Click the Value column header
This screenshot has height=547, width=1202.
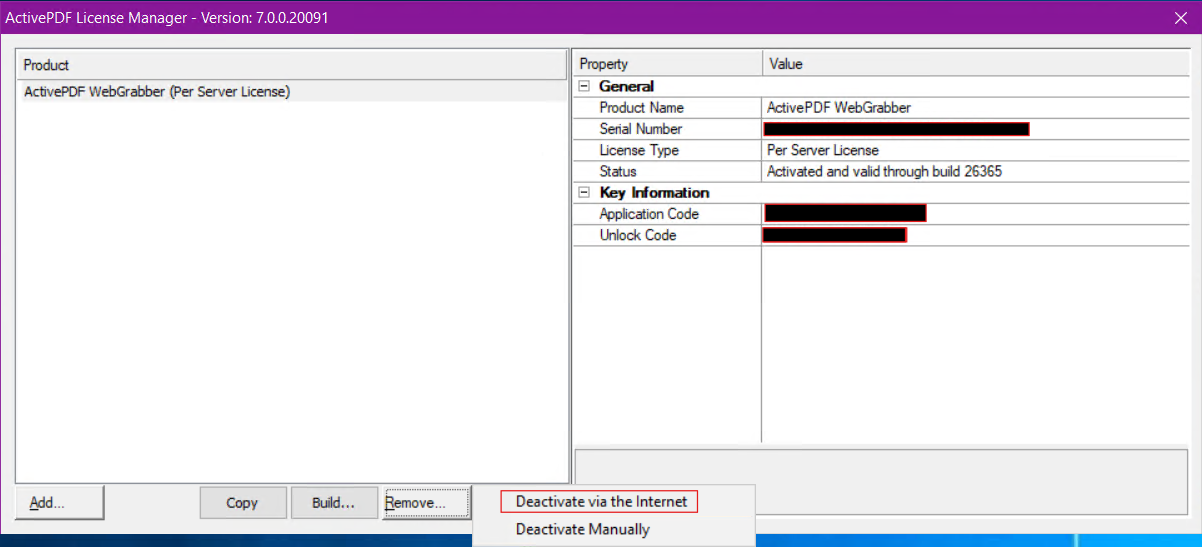pos(977,64)
